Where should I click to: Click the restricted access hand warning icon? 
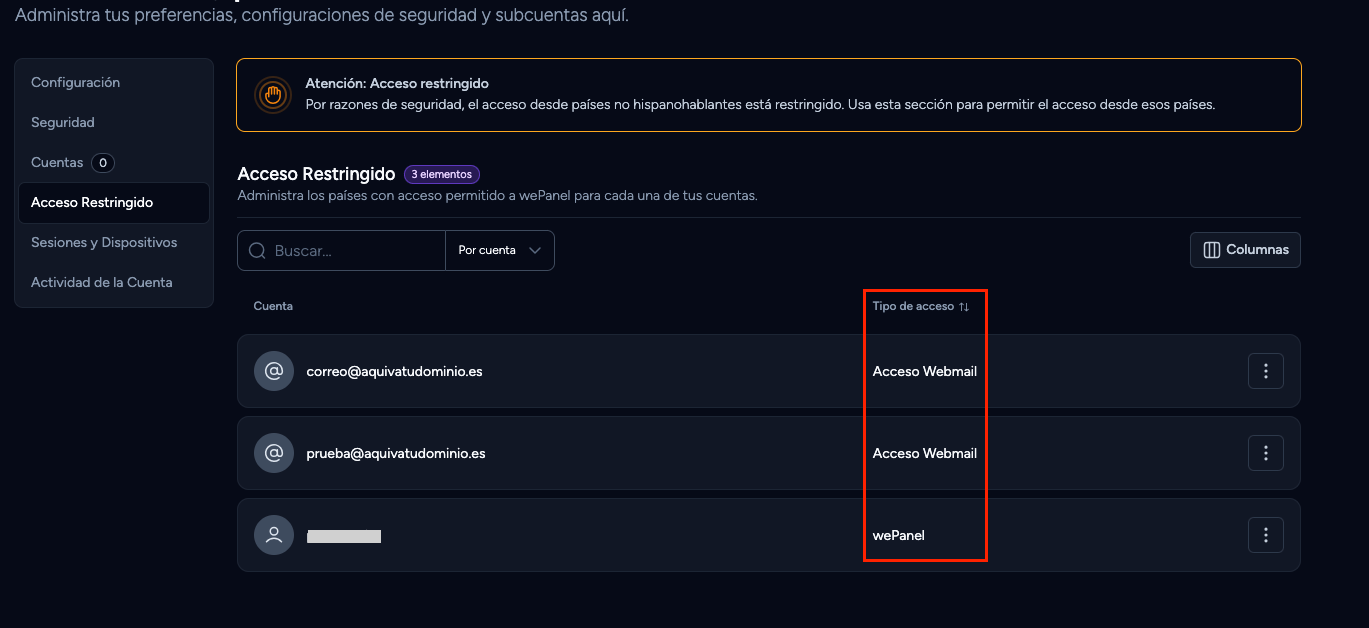tap(273, 95)
